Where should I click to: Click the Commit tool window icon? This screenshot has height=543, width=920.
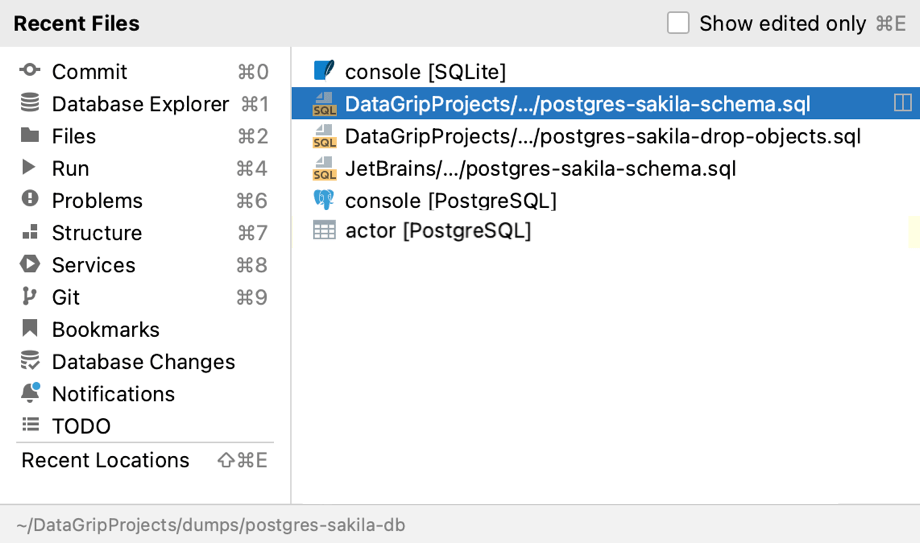(x=29, y=70)
